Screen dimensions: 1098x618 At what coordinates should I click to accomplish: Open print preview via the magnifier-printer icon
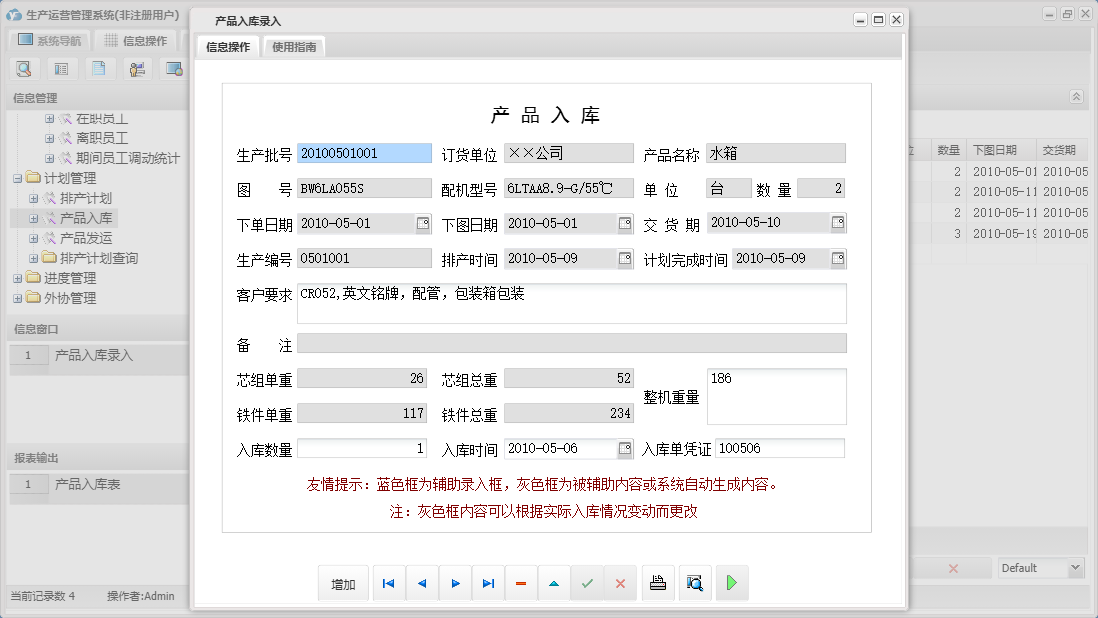click(695, 582)
